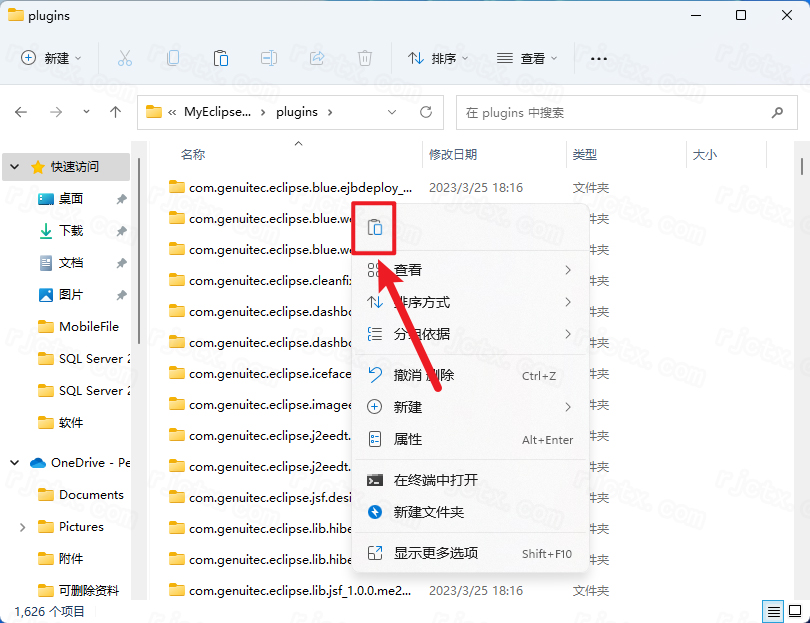Switch to large thumbnails view in status bar
This screenshot has height=623, width=810.
point(794,610)
